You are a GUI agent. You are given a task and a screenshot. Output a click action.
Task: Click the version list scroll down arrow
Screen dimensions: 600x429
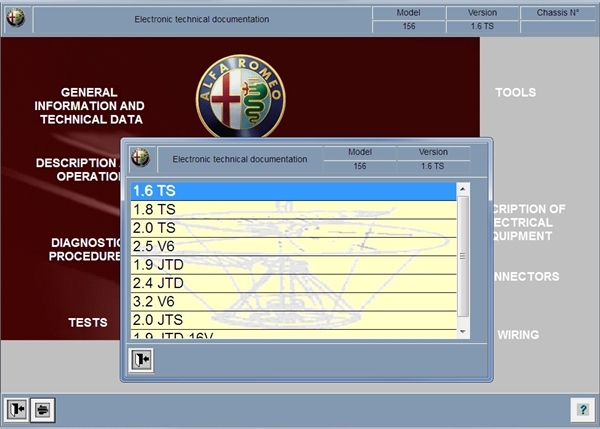pyautogui.click(x=463, y=332)
